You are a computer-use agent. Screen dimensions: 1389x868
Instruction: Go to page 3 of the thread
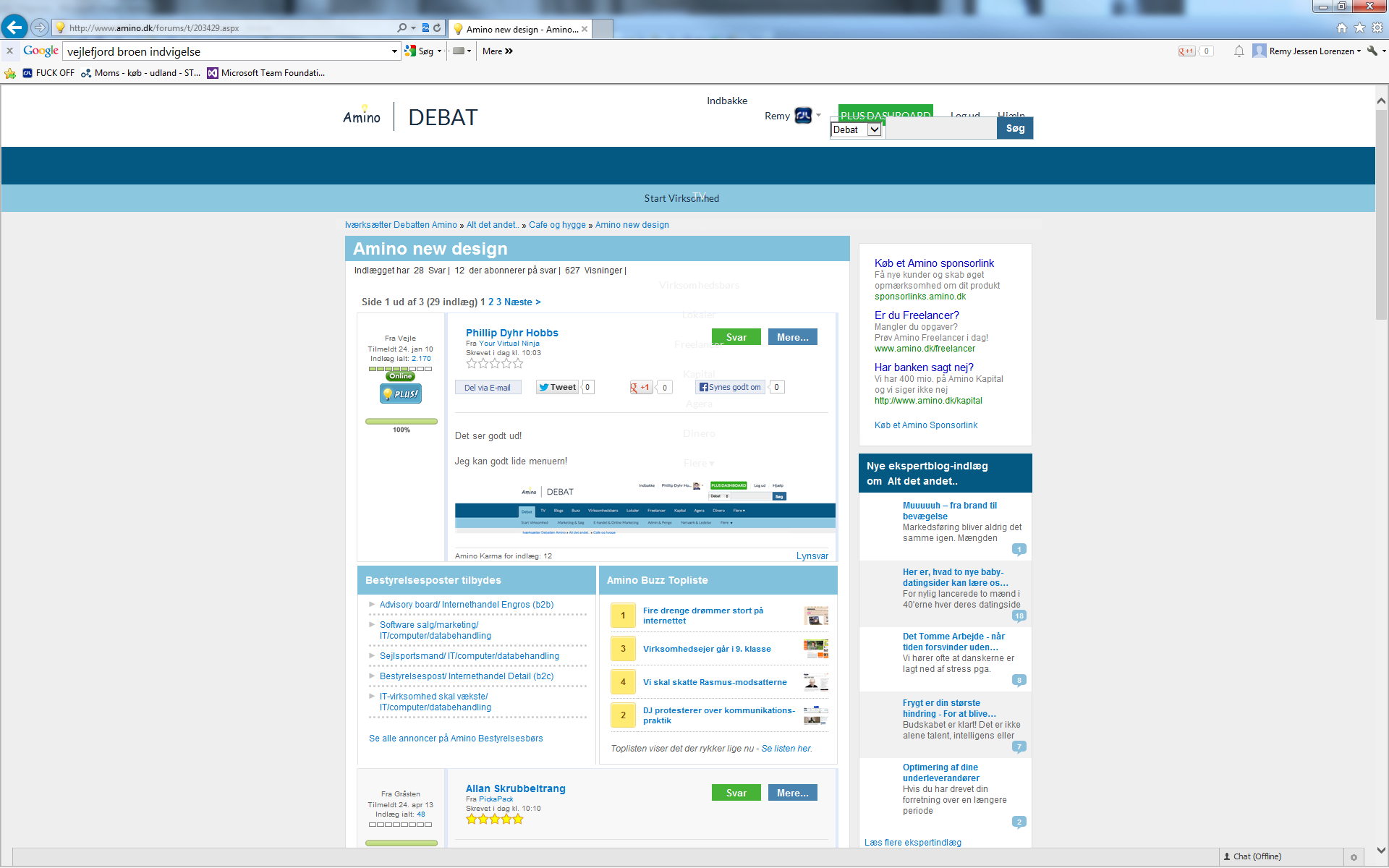pos(498,302)
